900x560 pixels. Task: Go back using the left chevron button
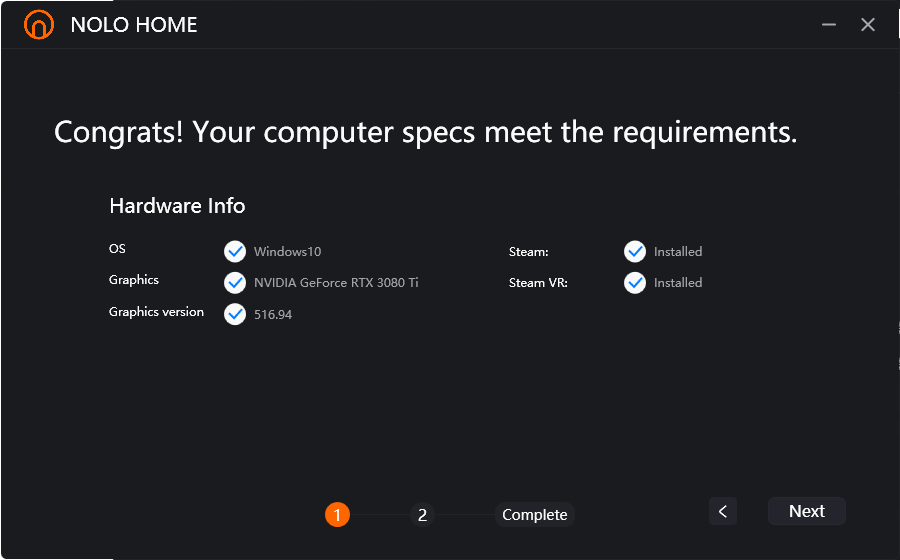[722, 511]
